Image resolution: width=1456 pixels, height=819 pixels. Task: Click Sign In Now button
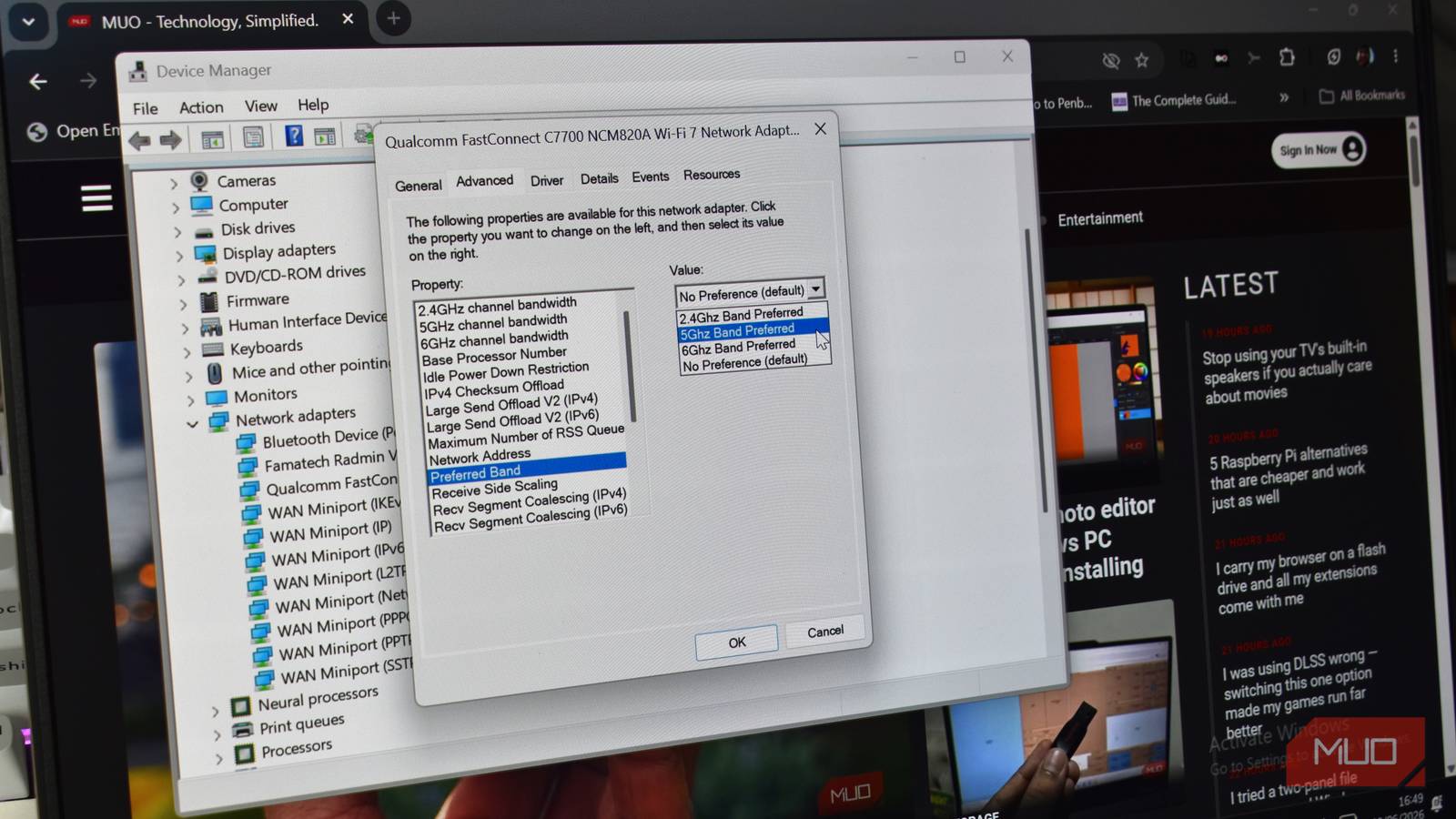click(x=1319, y=149)
